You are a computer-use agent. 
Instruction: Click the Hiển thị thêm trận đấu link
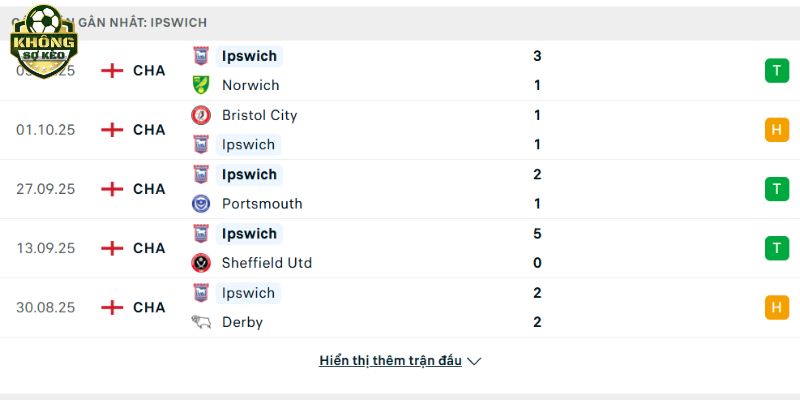coord(390,361)
